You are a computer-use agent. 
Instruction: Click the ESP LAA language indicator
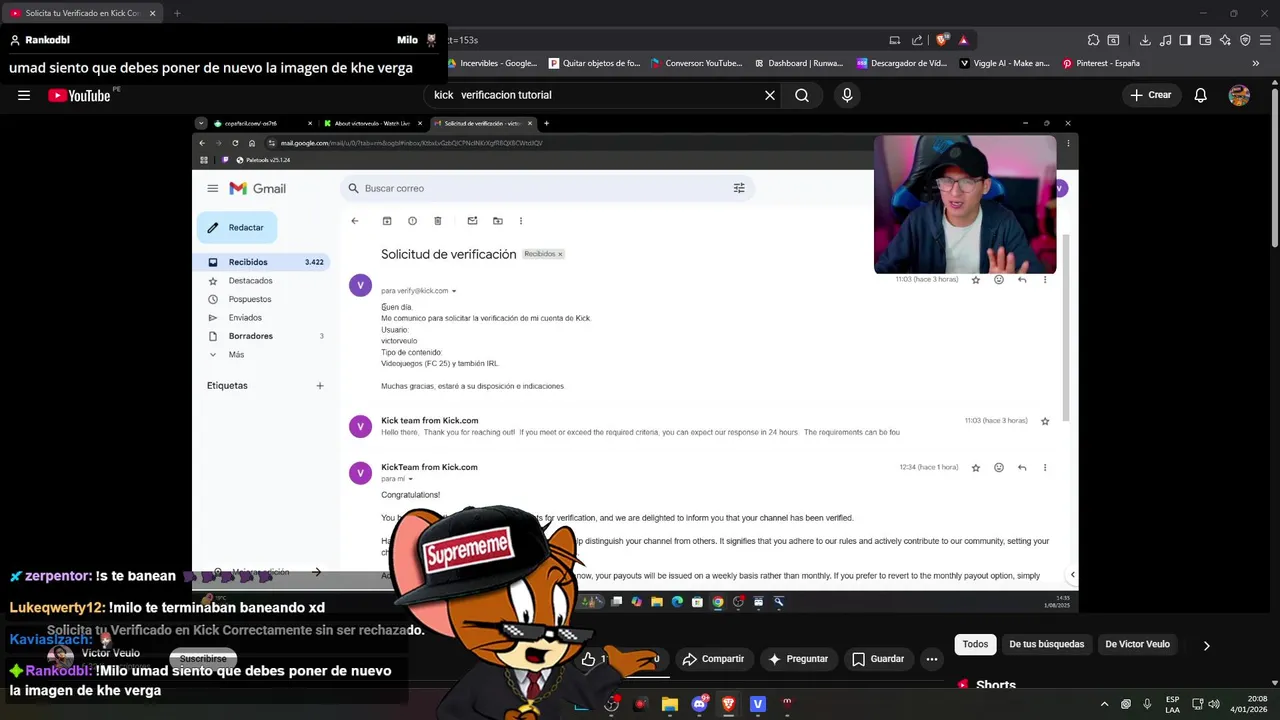(x=1172, y=704)
